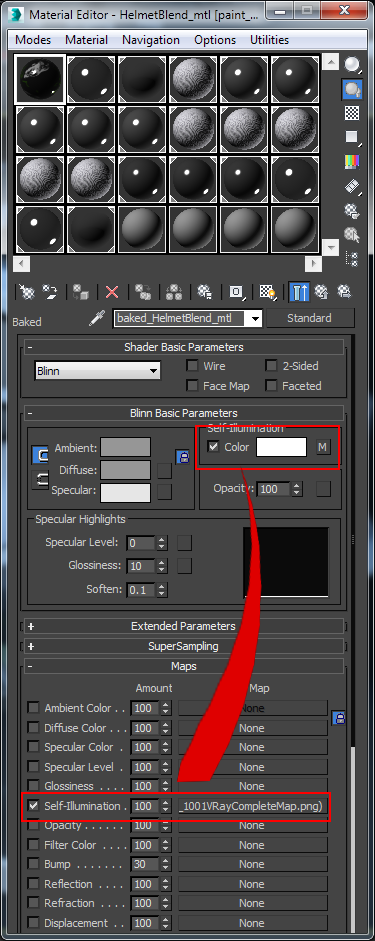
Task: Click the Get Material icon
Action: pos(27,292)
